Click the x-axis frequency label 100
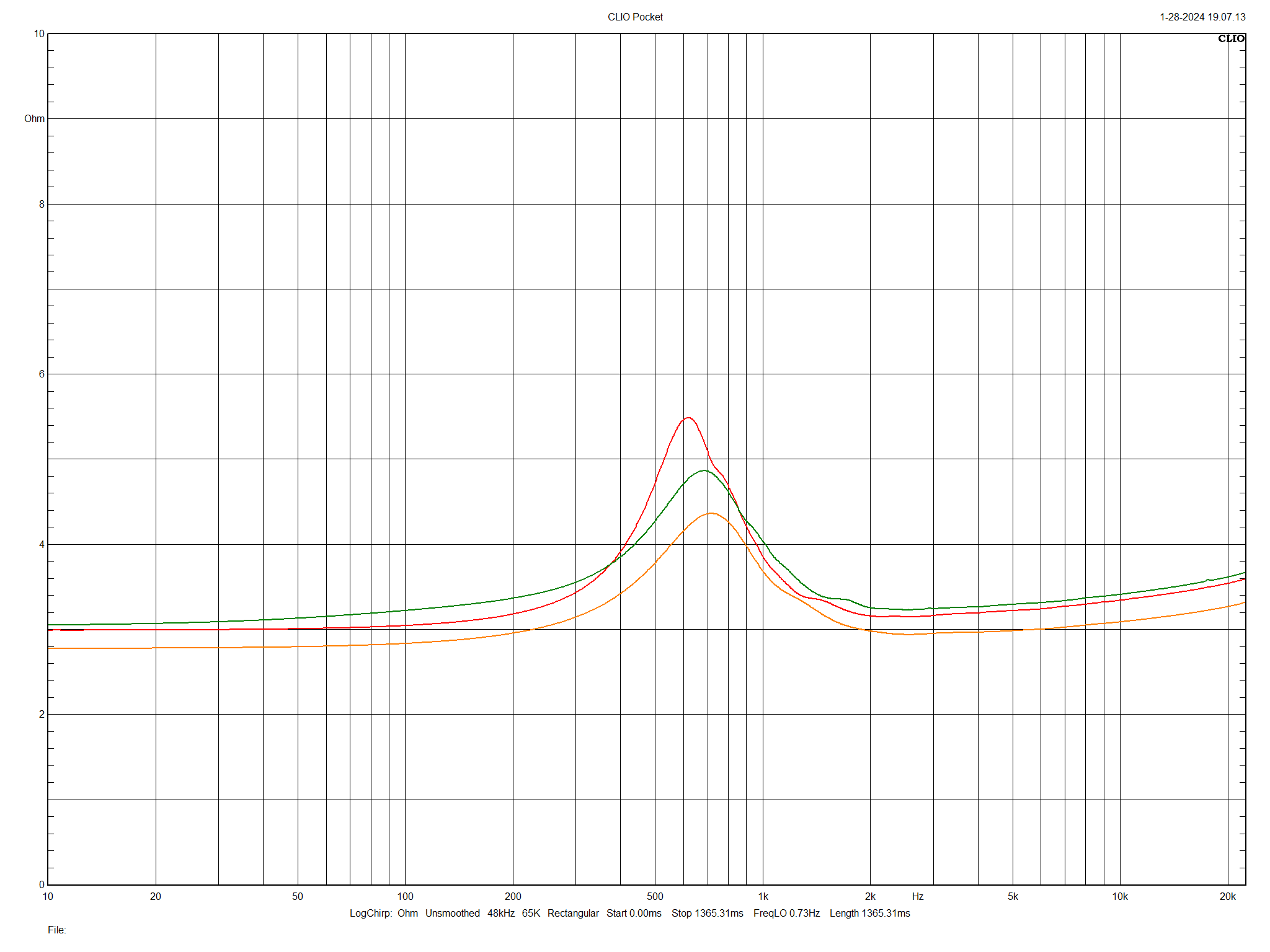The height and width of the screenshot is (952, 1270). point(405,896)
